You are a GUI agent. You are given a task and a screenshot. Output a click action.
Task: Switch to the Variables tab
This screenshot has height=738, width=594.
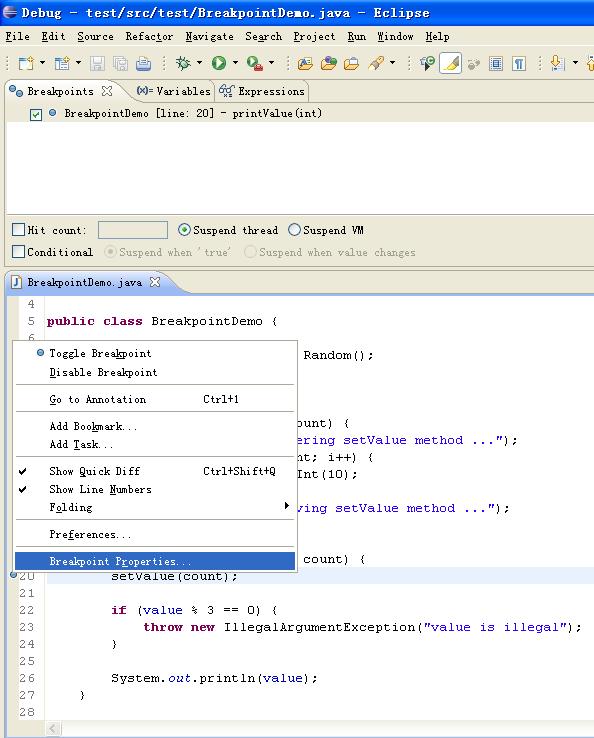click(x=173, y=91)
